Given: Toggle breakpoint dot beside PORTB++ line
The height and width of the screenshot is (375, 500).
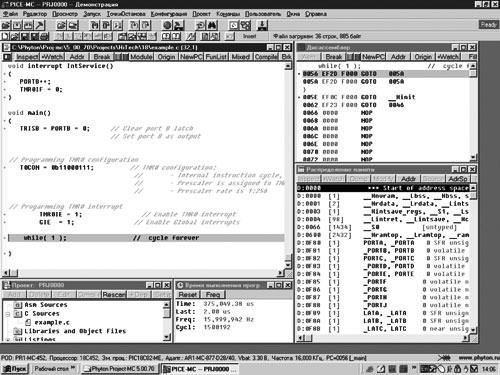Looking at the screenshot, I should tap(5, 82).
